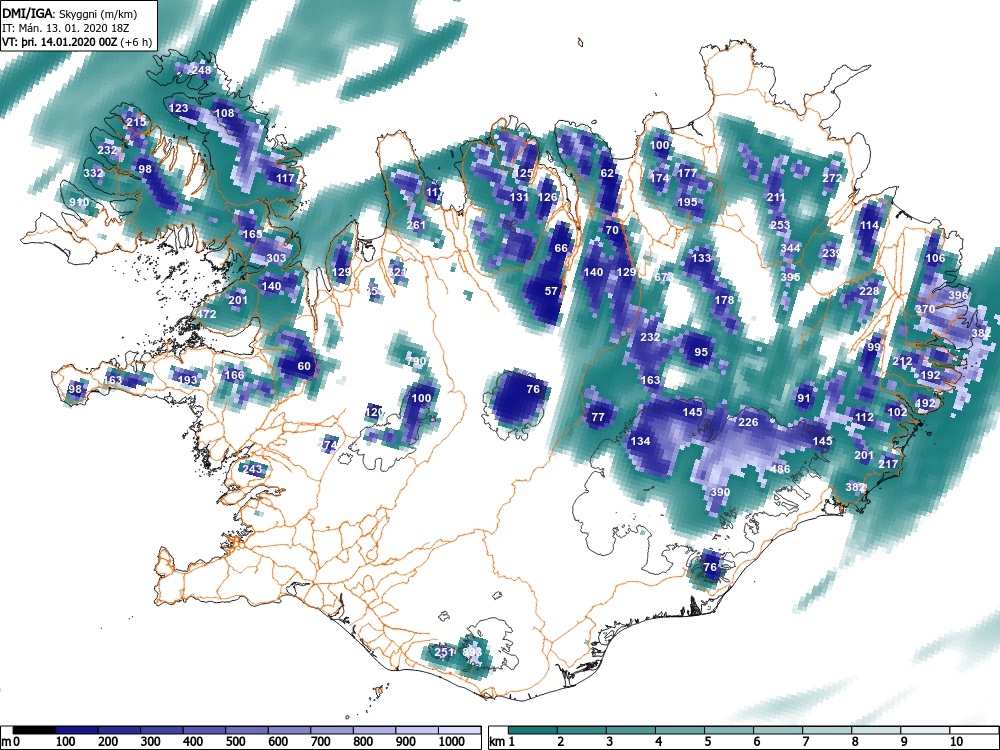
Task: Click the 'm 0' legend label
Action: [x=11, y=741]
